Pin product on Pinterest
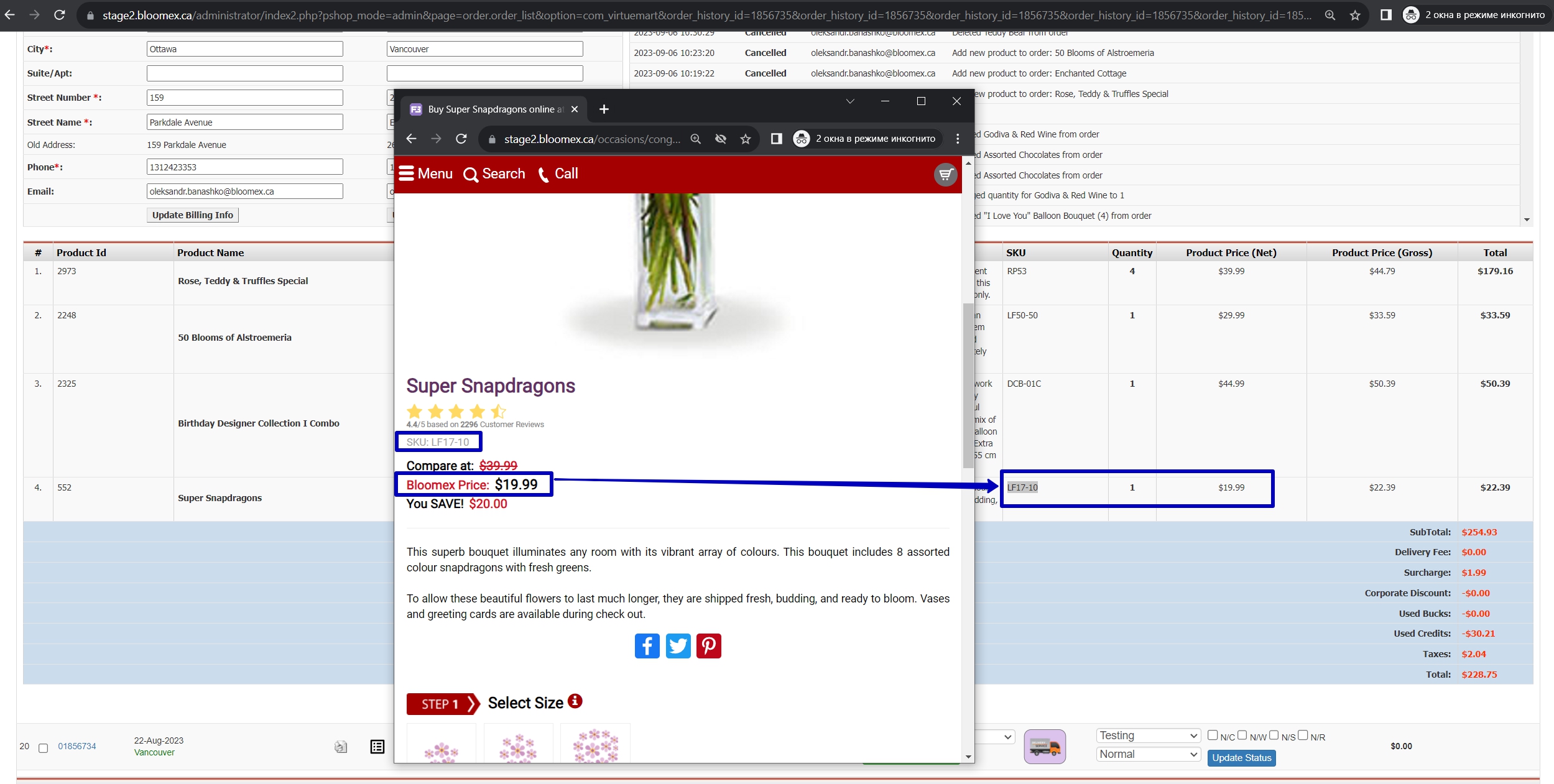The image size is (1554, 784). click(709, 646)
